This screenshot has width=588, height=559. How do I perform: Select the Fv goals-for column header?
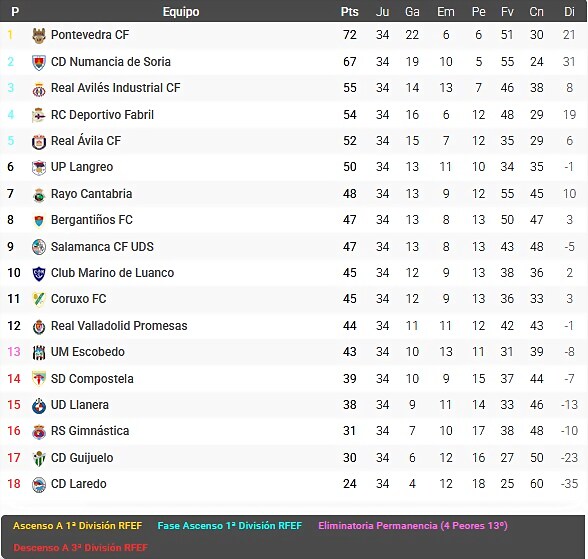pyautogui.click(x=507, y=12)
